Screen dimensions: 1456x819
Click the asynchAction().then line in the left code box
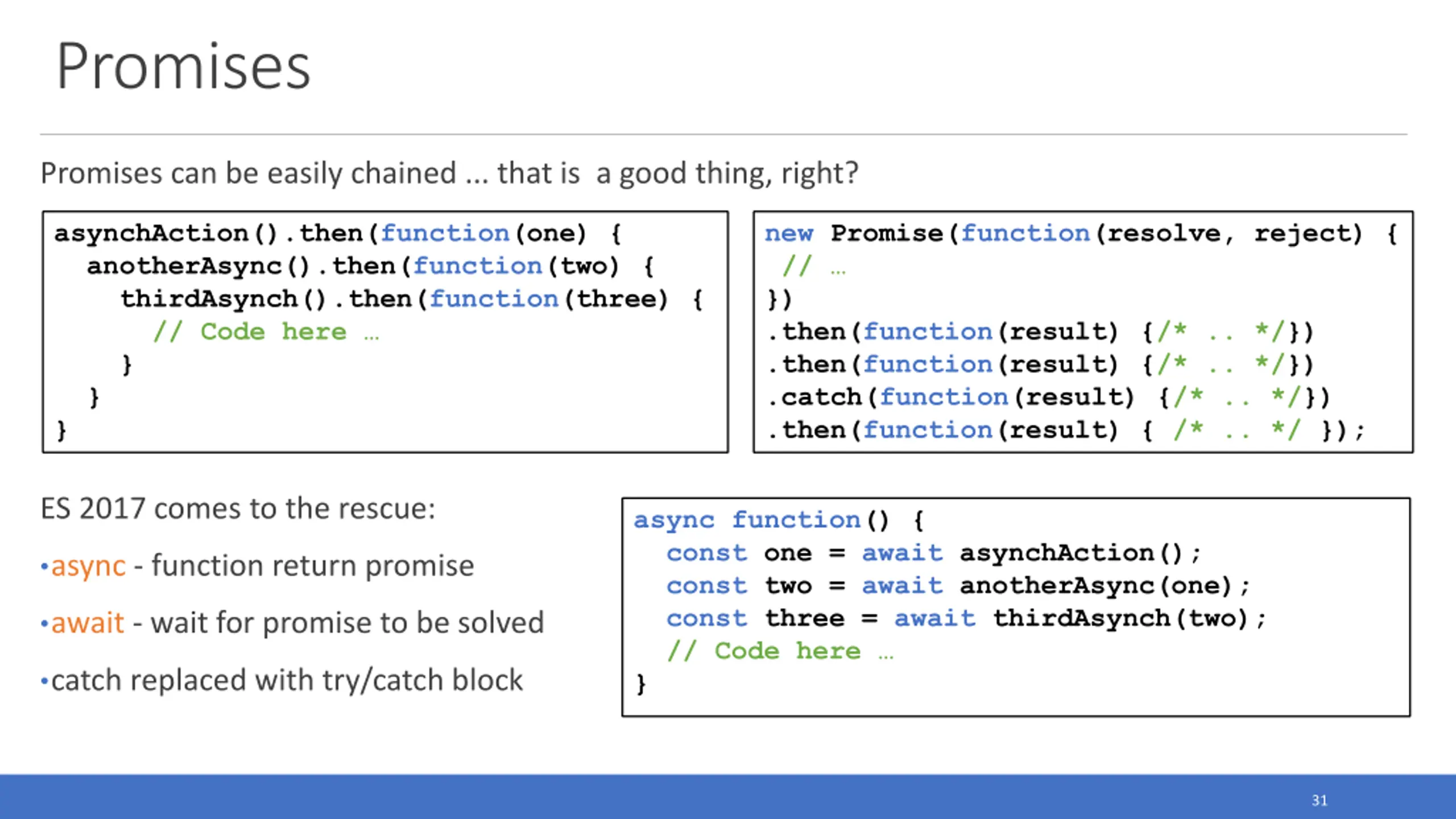point(338,234)
